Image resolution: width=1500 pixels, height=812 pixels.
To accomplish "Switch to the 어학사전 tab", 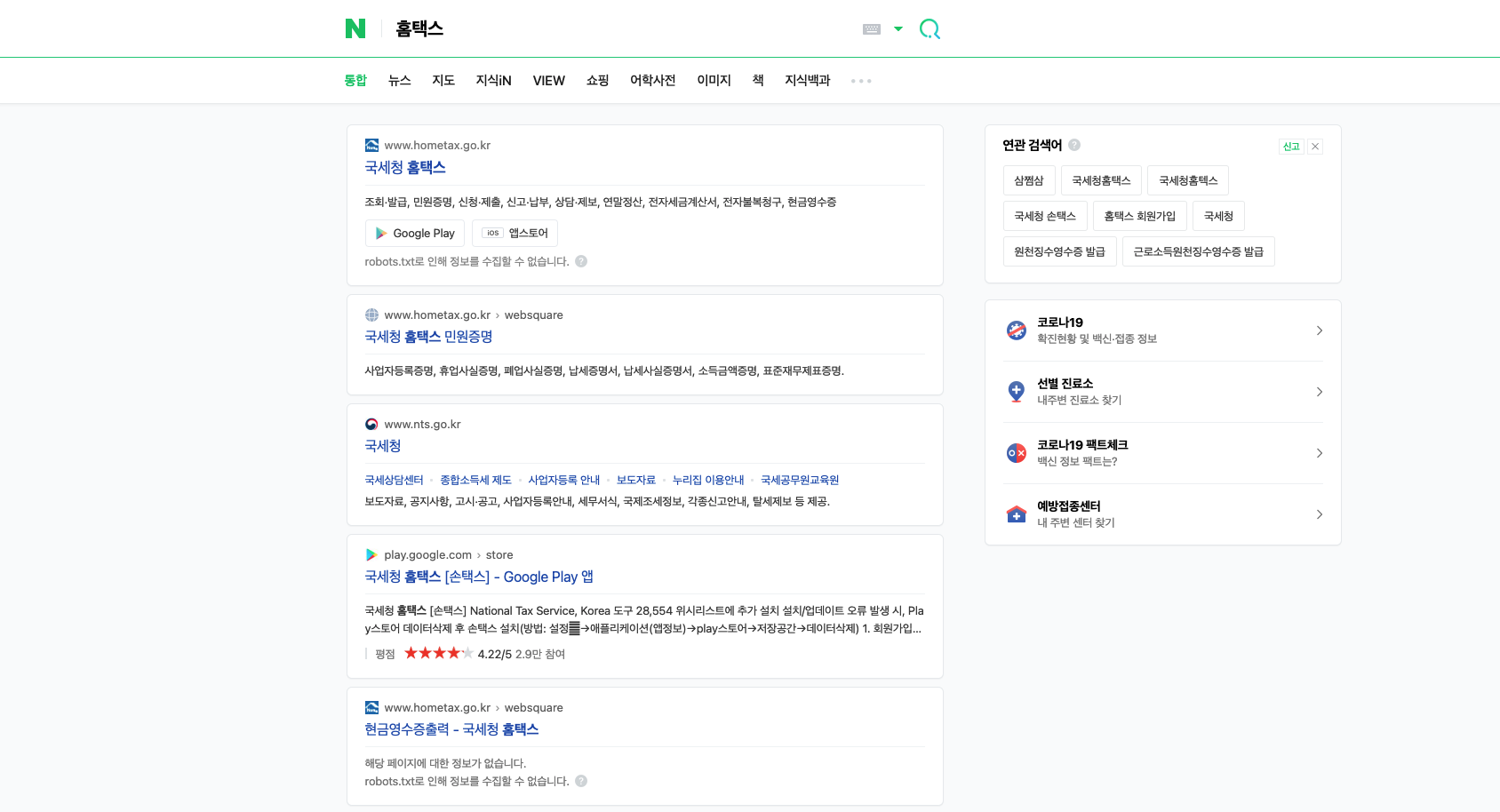I will click(x=653, y=80).
